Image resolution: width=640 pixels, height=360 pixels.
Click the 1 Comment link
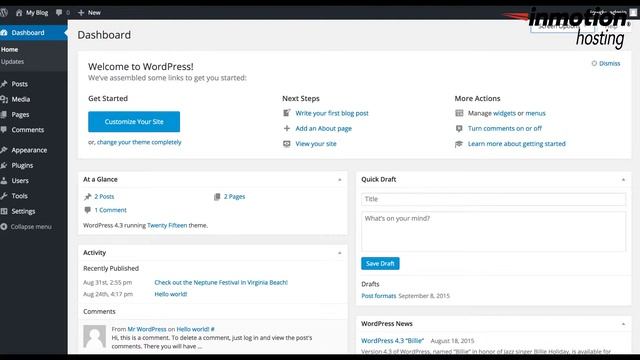[111, 210]
